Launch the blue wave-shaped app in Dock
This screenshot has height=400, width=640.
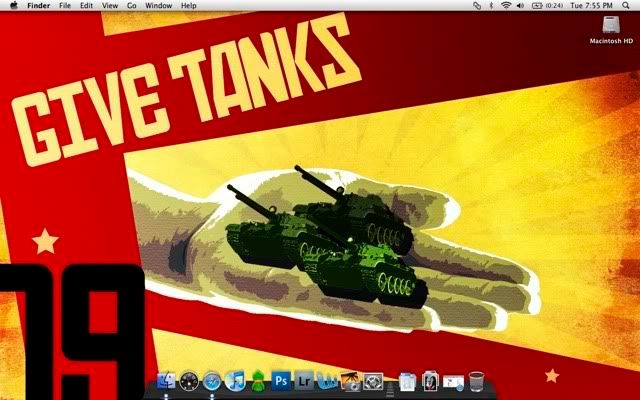point(328,381)
